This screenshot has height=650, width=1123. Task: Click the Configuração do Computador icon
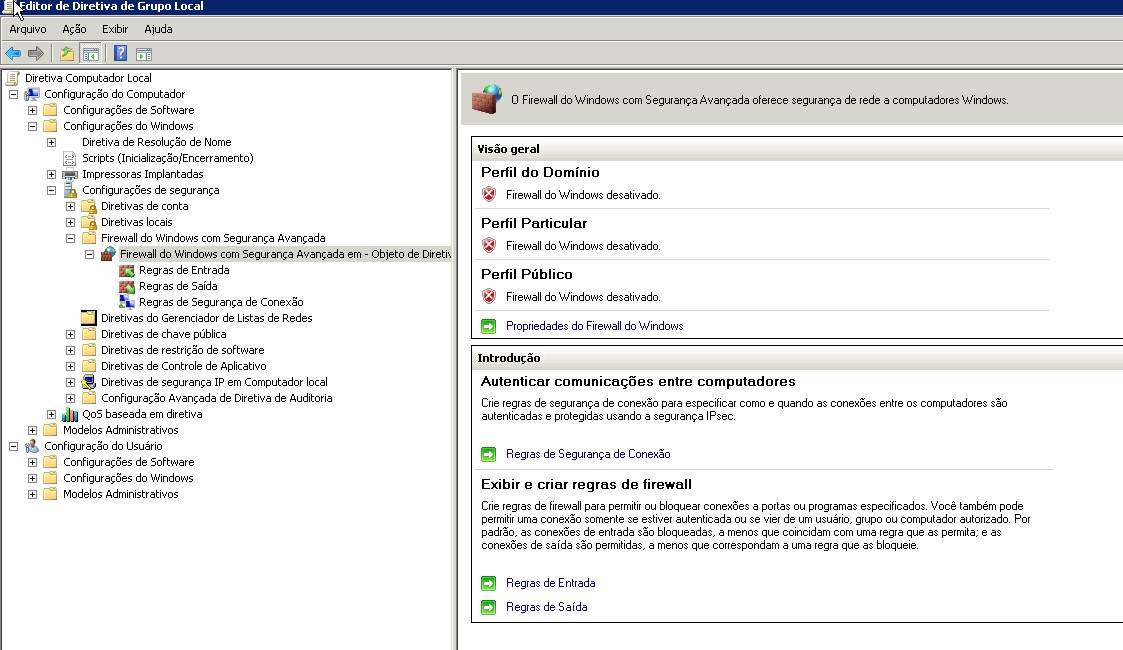coord(32,94)
